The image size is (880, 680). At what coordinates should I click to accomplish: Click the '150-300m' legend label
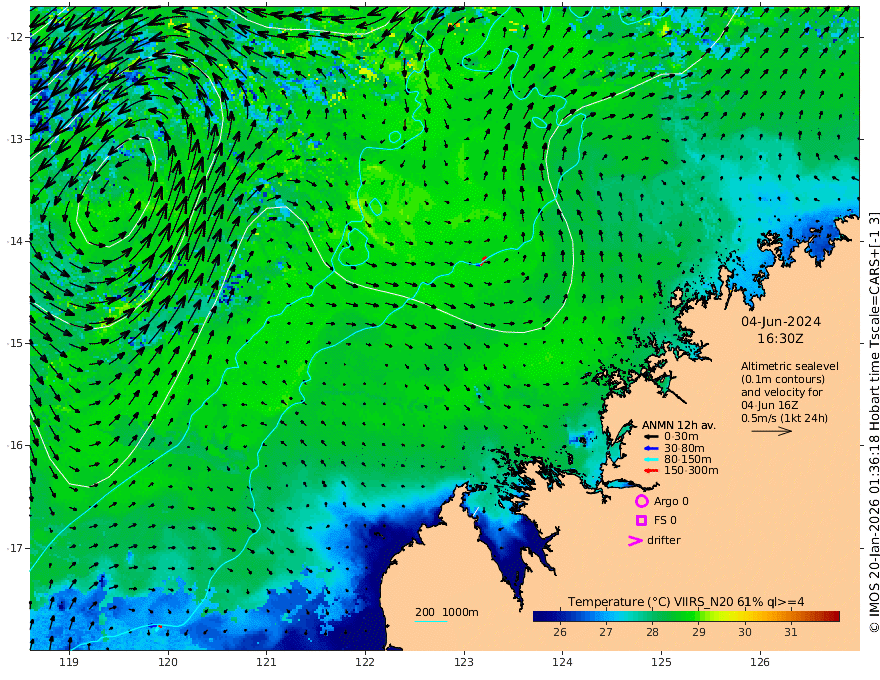pos(691,471)
